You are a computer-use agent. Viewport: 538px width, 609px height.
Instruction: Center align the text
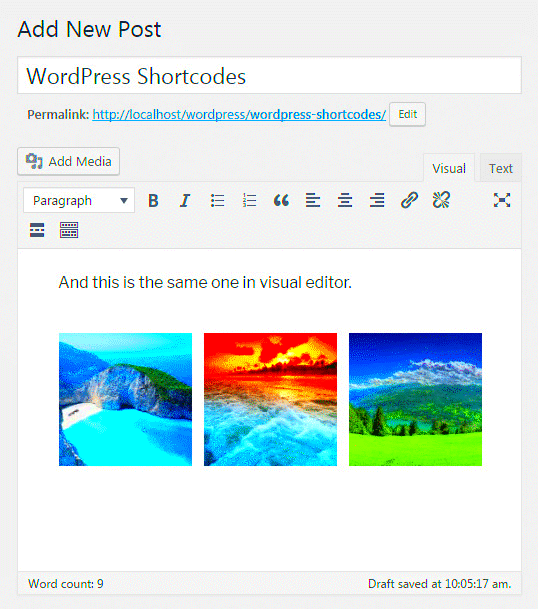point(345,200)
